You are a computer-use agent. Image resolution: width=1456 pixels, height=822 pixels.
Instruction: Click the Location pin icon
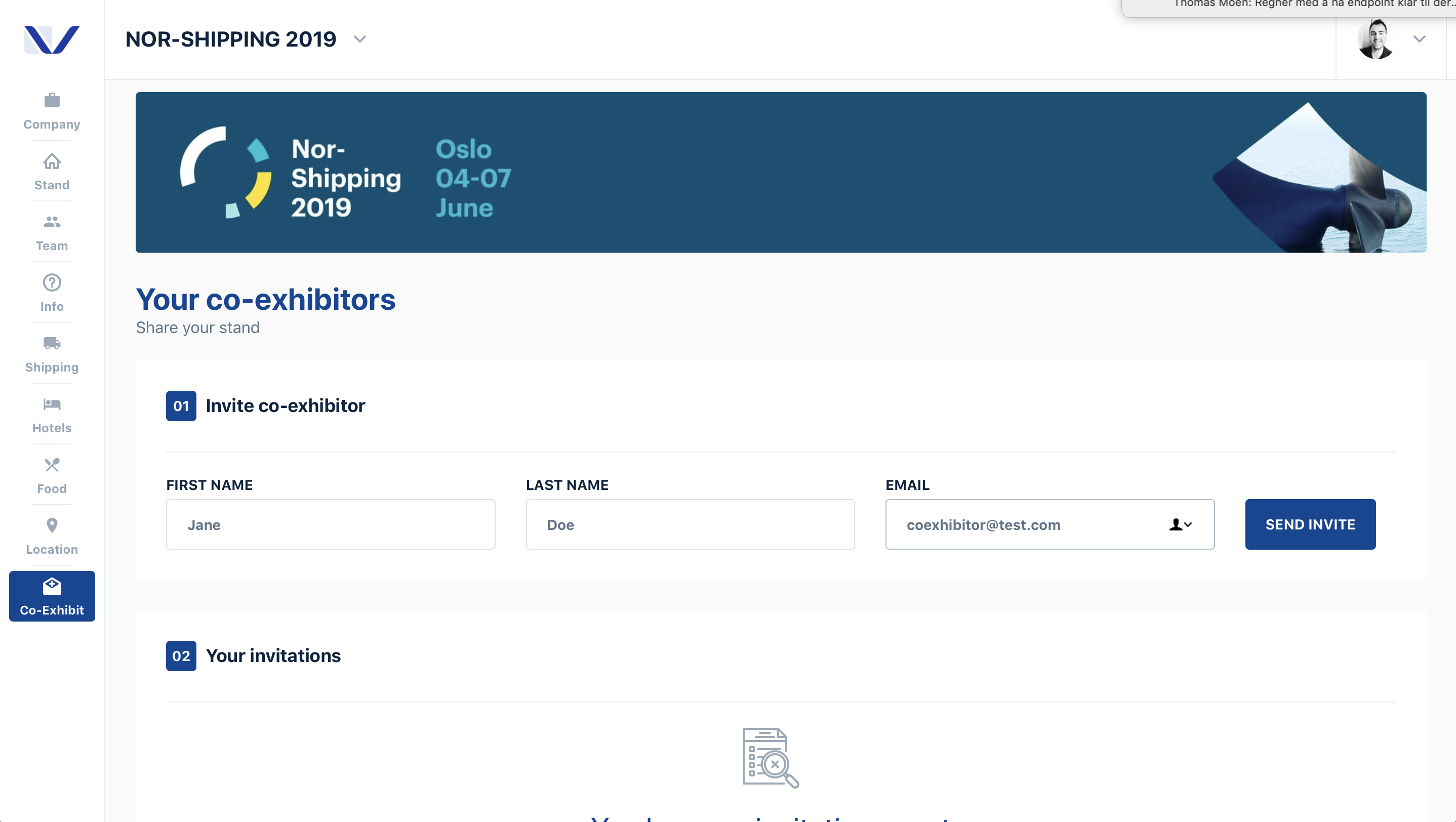52,525
